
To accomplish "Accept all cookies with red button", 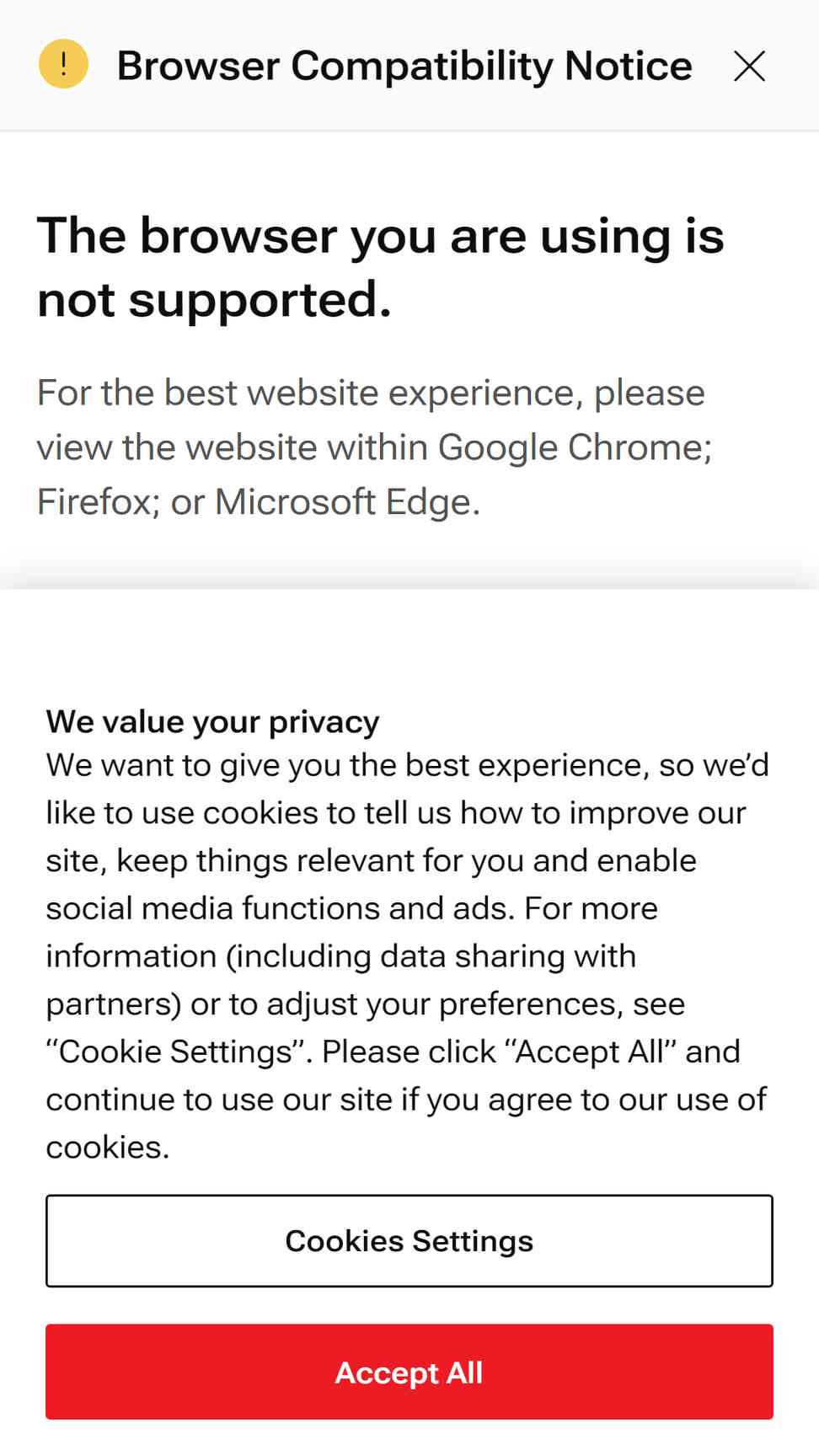I will coord(409,1373).
